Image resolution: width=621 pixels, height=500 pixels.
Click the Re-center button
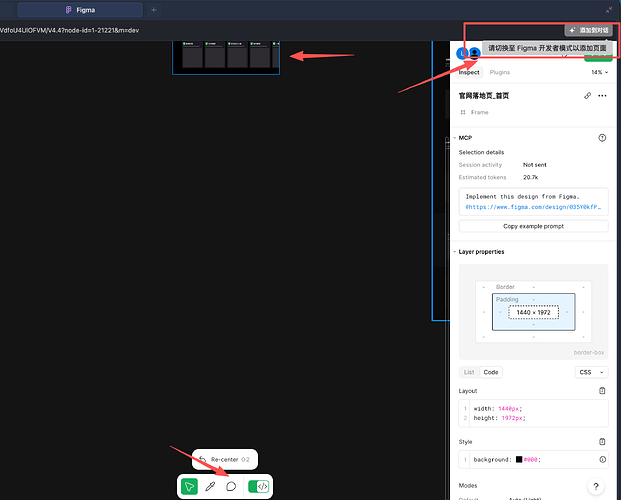(220, 460)
